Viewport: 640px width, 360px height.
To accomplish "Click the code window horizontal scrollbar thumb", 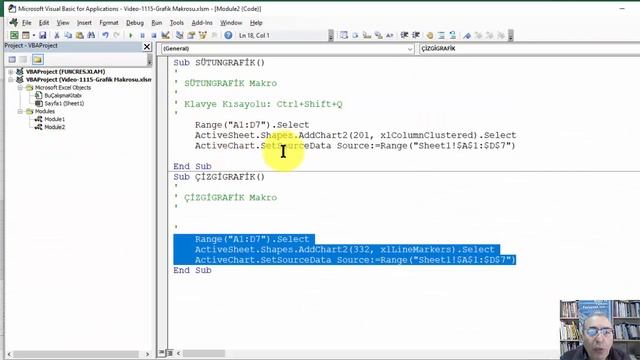I will tap(204, 353).
